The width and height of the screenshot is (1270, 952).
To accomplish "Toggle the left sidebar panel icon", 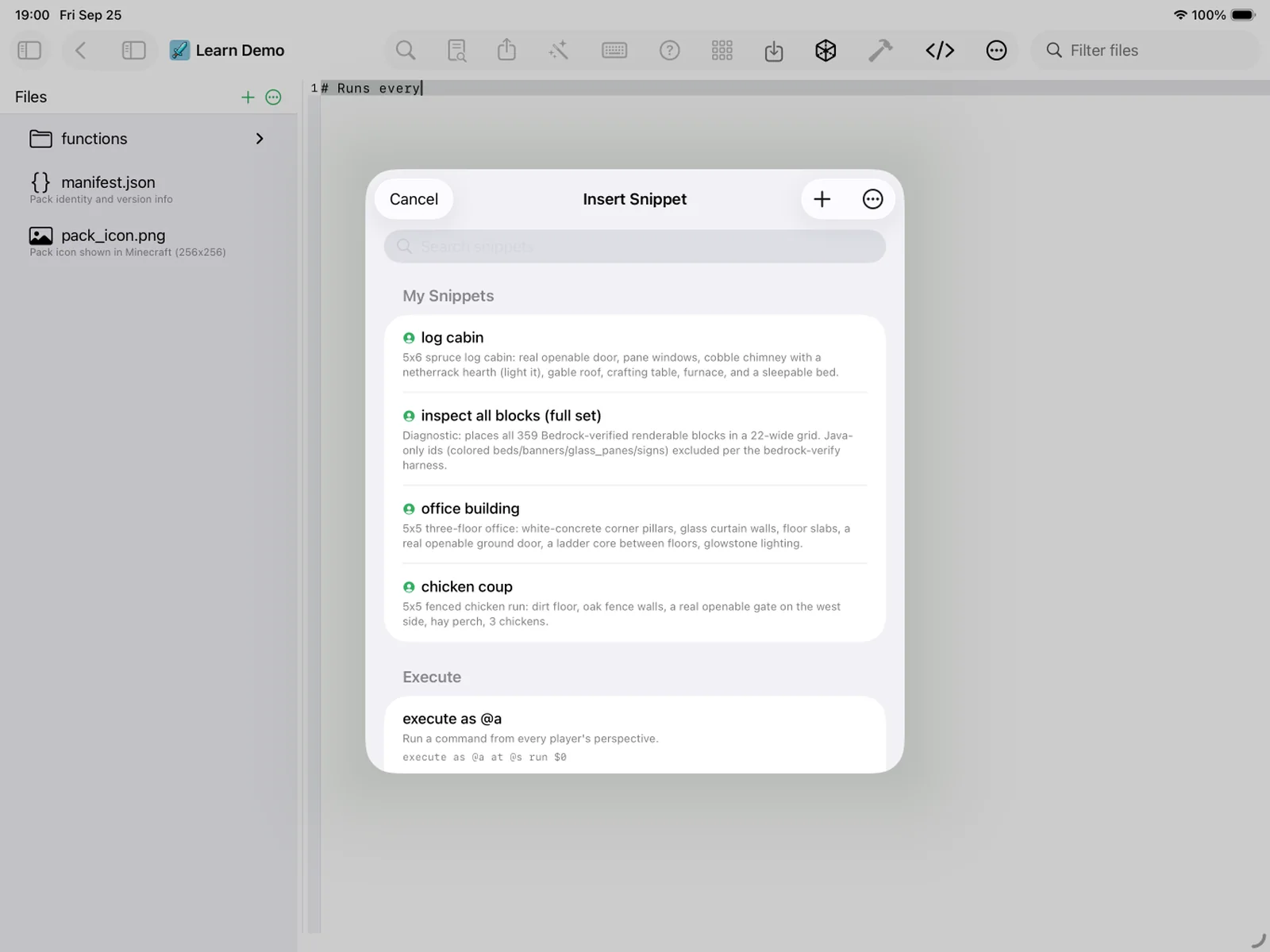I will [29, 51].
